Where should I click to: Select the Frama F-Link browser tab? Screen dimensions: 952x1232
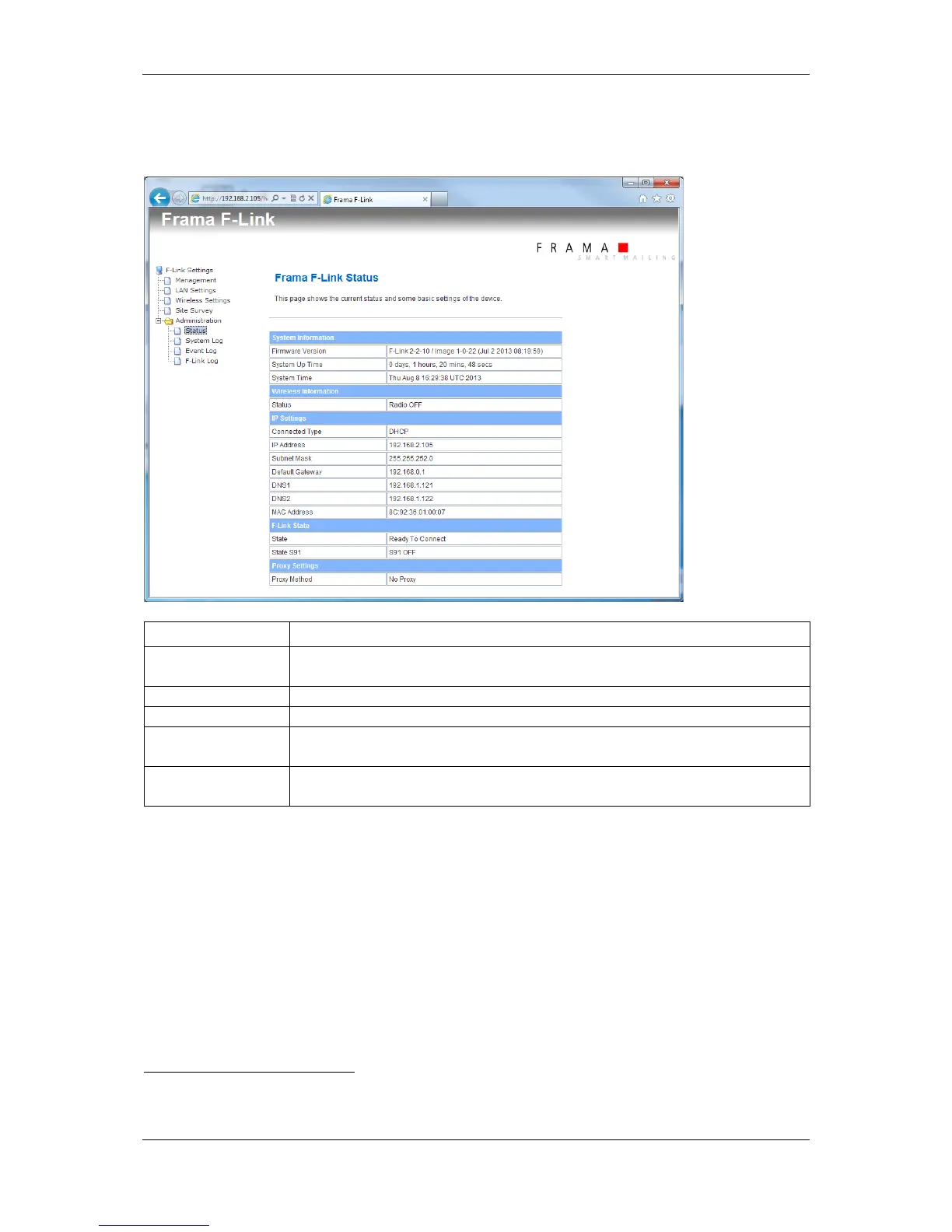click(x=375, y=199)
